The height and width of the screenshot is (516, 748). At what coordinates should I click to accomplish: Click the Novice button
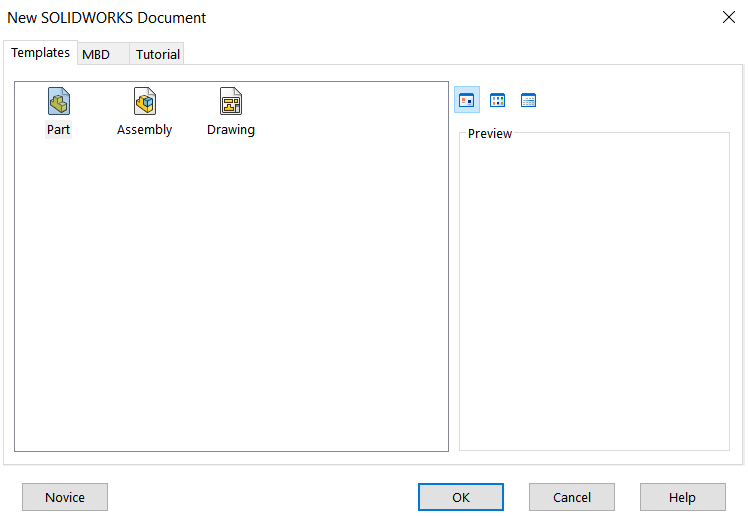[65, 497]
